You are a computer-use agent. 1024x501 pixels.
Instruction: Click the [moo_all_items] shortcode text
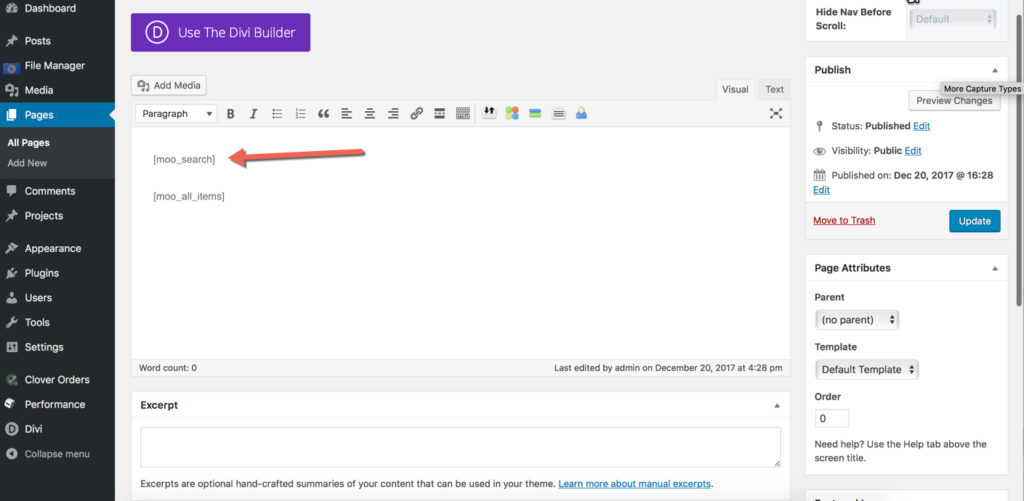tap(189, 197)
